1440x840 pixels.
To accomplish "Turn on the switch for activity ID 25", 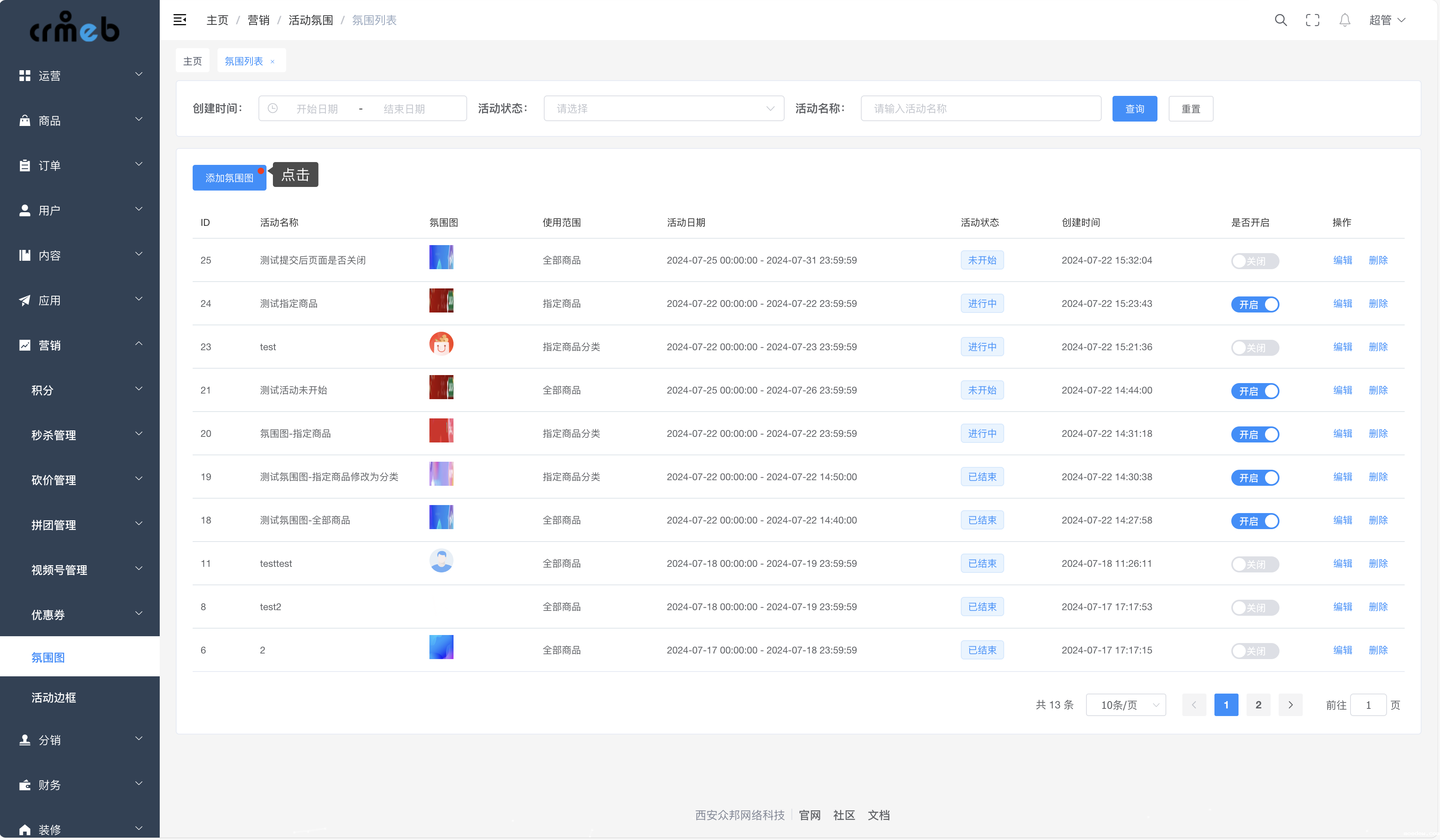I will coord(1255,261).
